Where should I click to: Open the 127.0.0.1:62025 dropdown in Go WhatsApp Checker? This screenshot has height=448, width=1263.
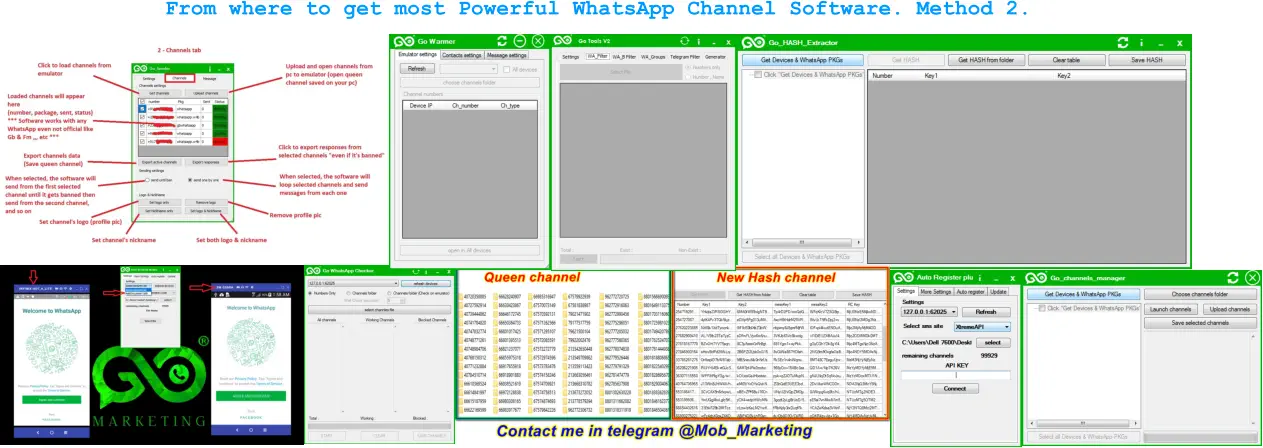pyautogui.click(x=352, y=283)
